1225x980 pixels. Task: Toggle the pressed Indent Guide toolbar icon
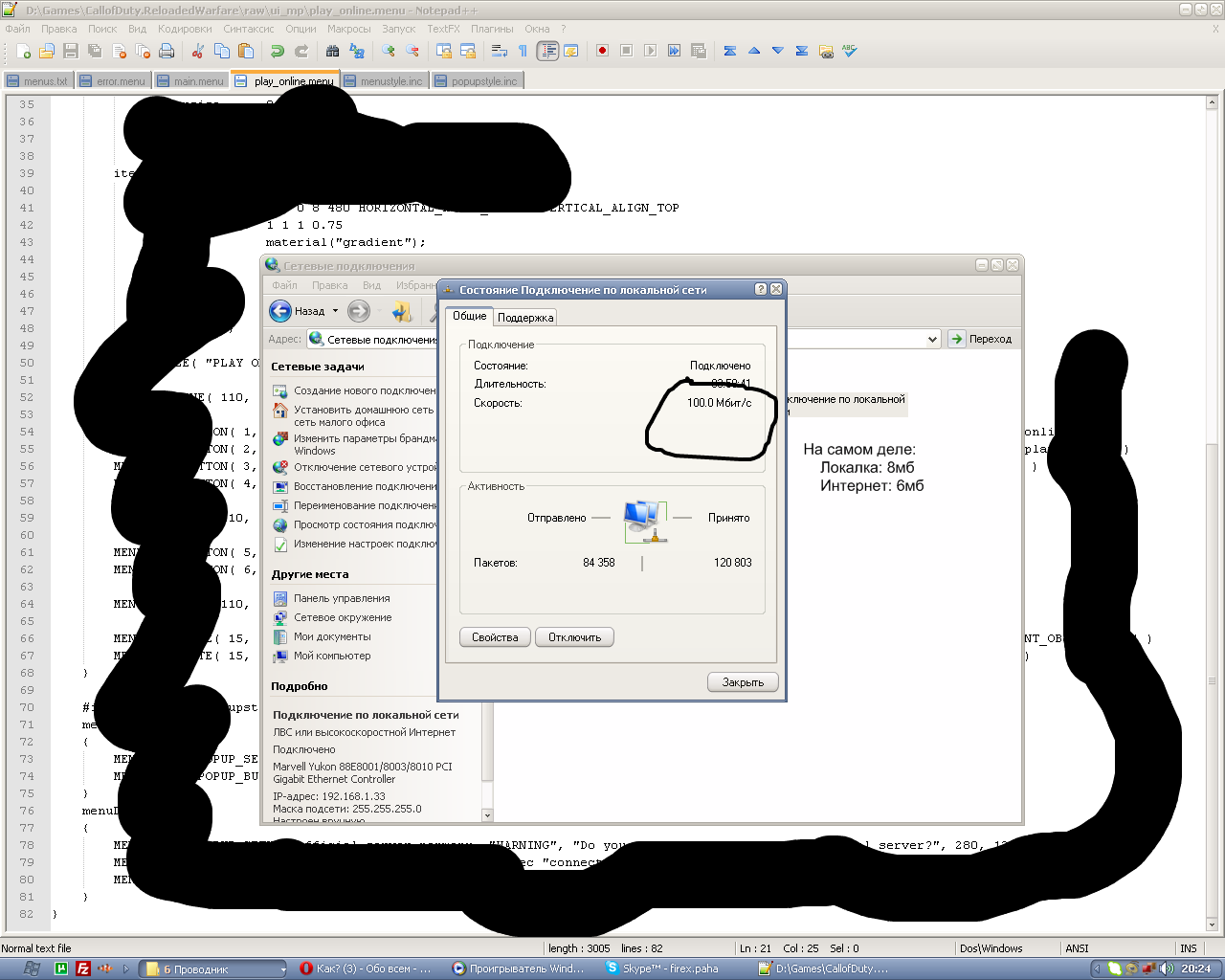click(547, 51)
